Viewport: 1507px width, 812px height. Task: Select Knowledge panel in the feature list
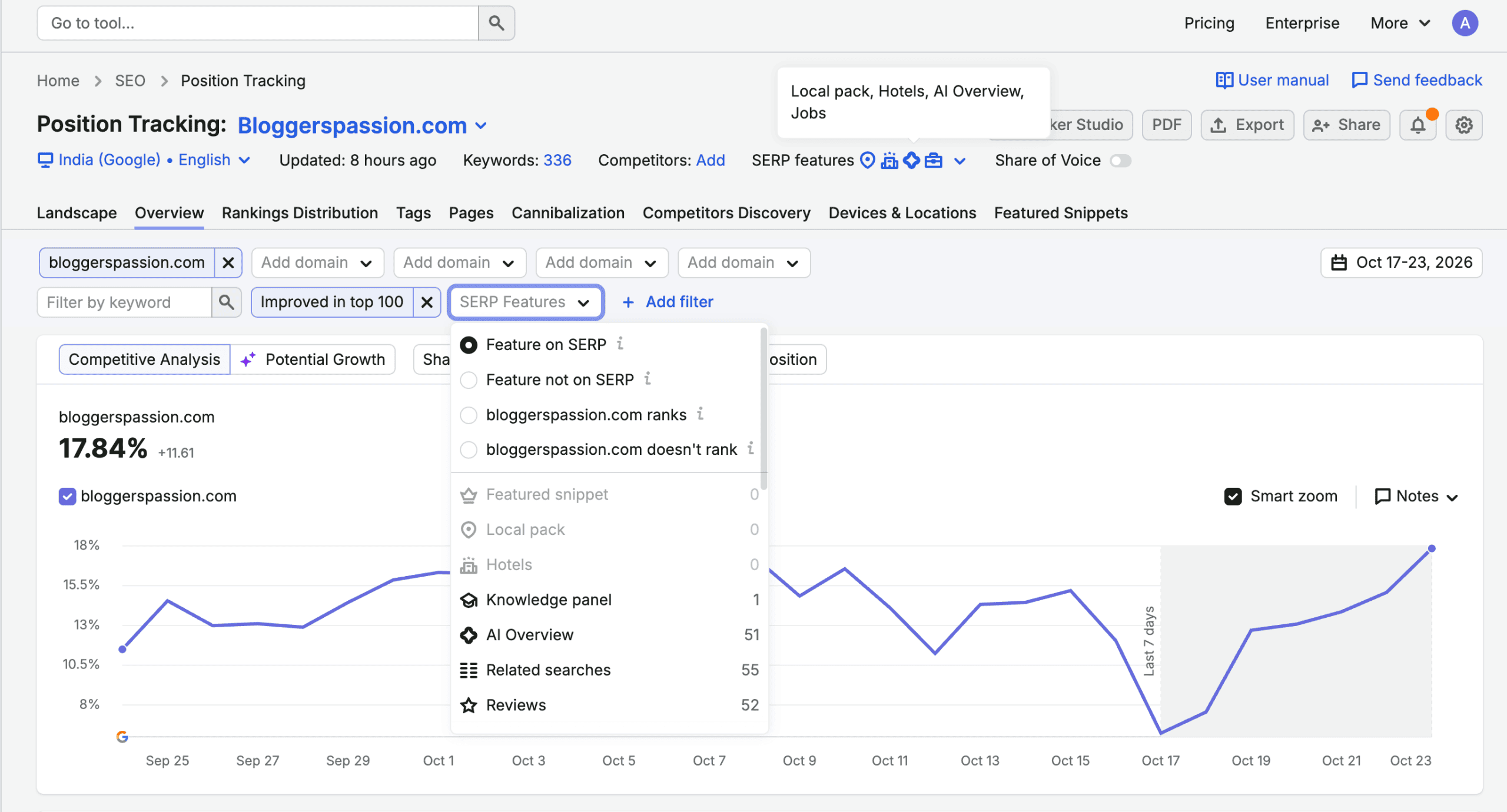609,600
